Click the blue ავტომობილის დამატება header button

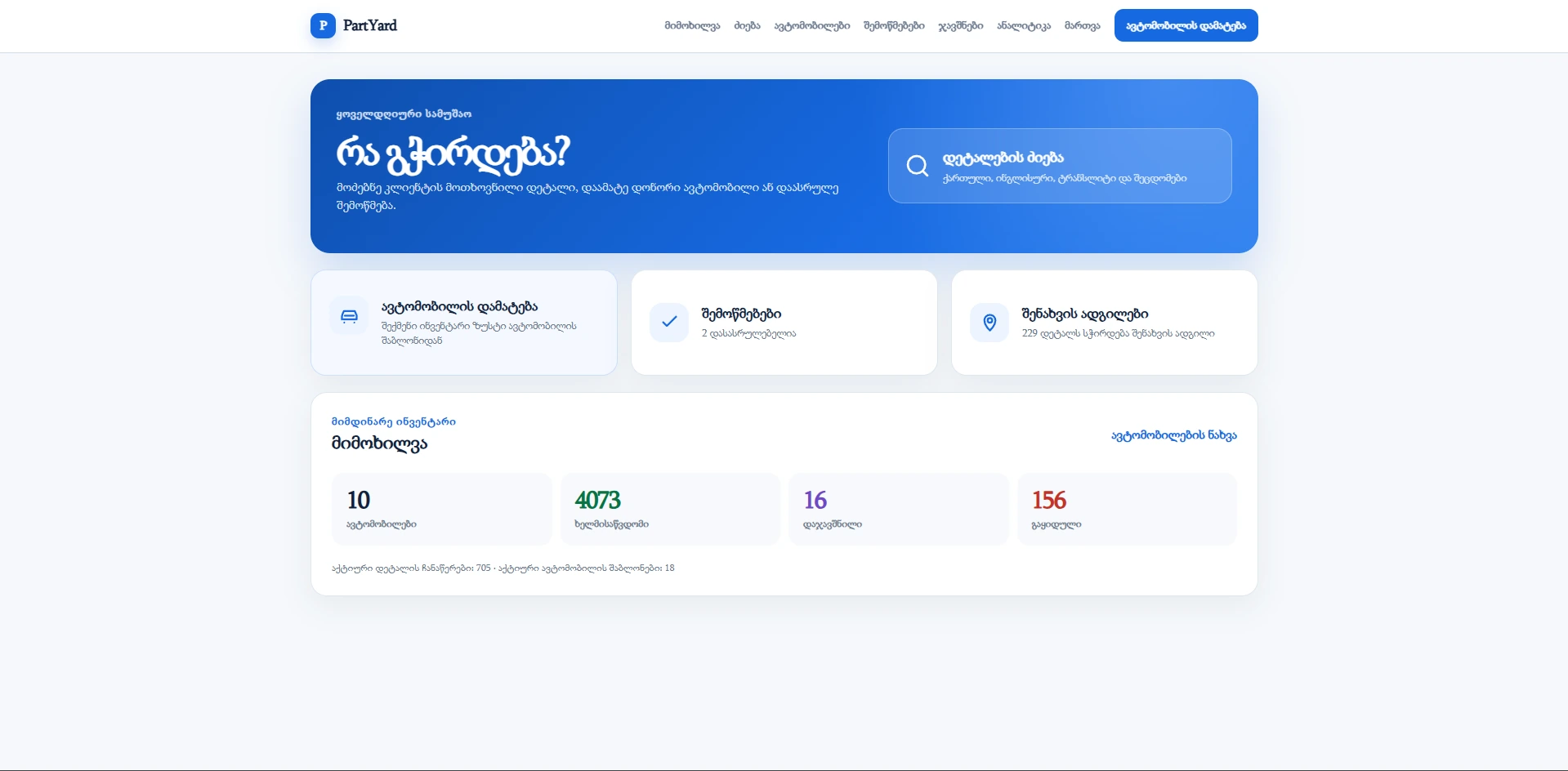[x=1186, y=25]
